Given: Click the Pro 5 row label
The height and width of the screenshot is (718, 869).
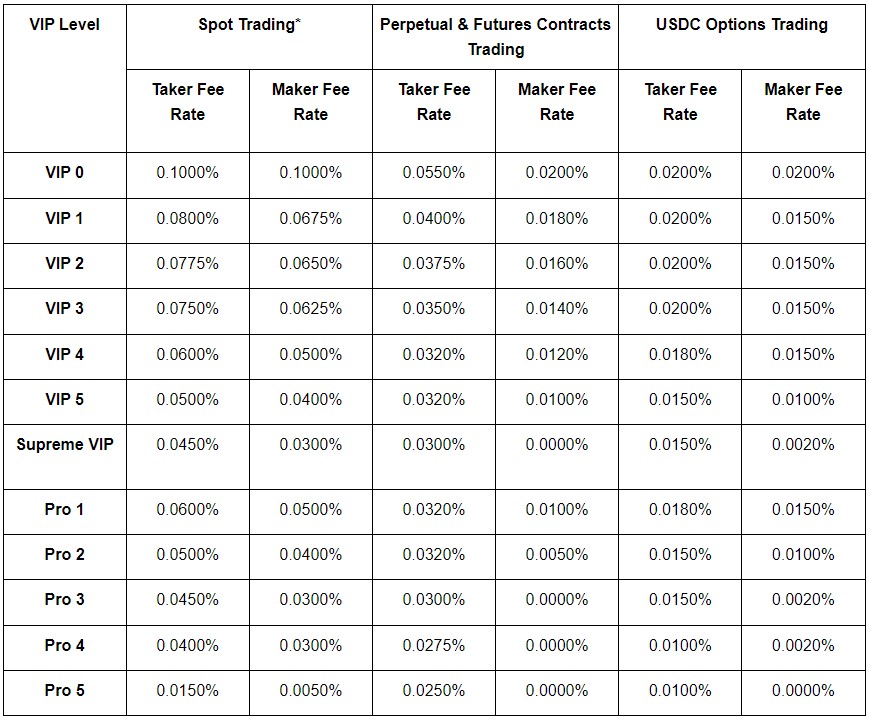Looking at the screenshot, I should pos(65,690).
